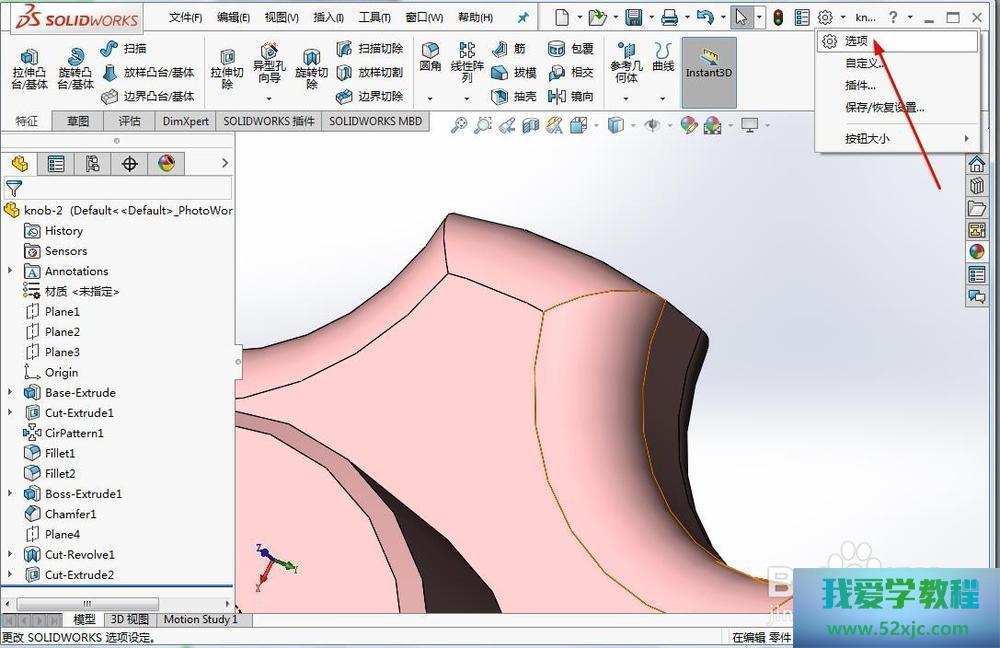Click the 镜向 mirror feature icon
1000x648 pixels.
571,97
